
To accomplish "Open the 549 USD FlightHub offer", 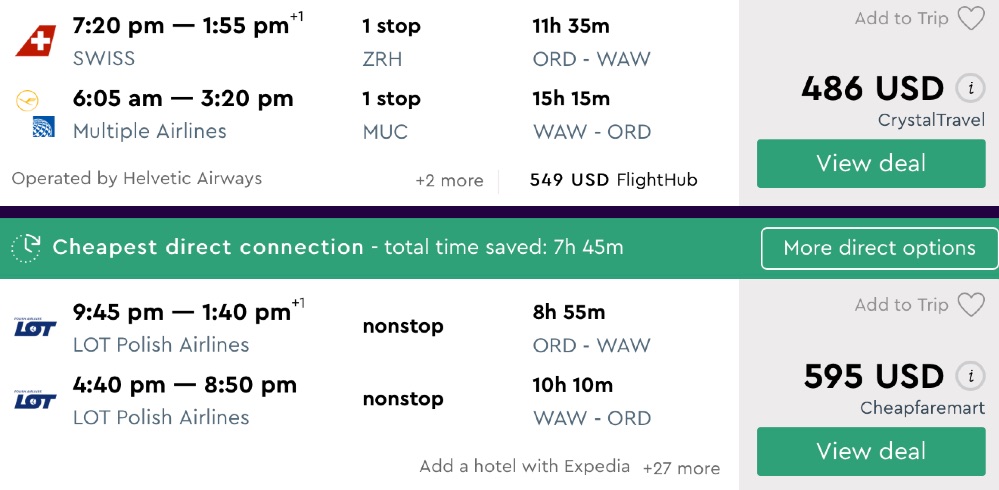I will [x=613, y=181].
